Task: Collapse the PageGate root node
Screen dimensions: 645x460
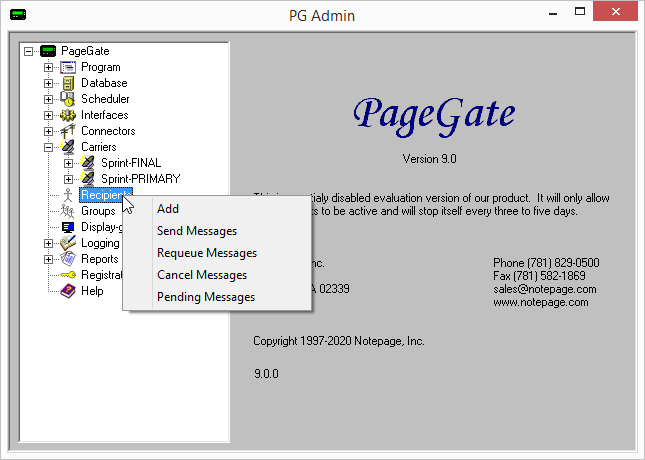Action: [28, 51]
